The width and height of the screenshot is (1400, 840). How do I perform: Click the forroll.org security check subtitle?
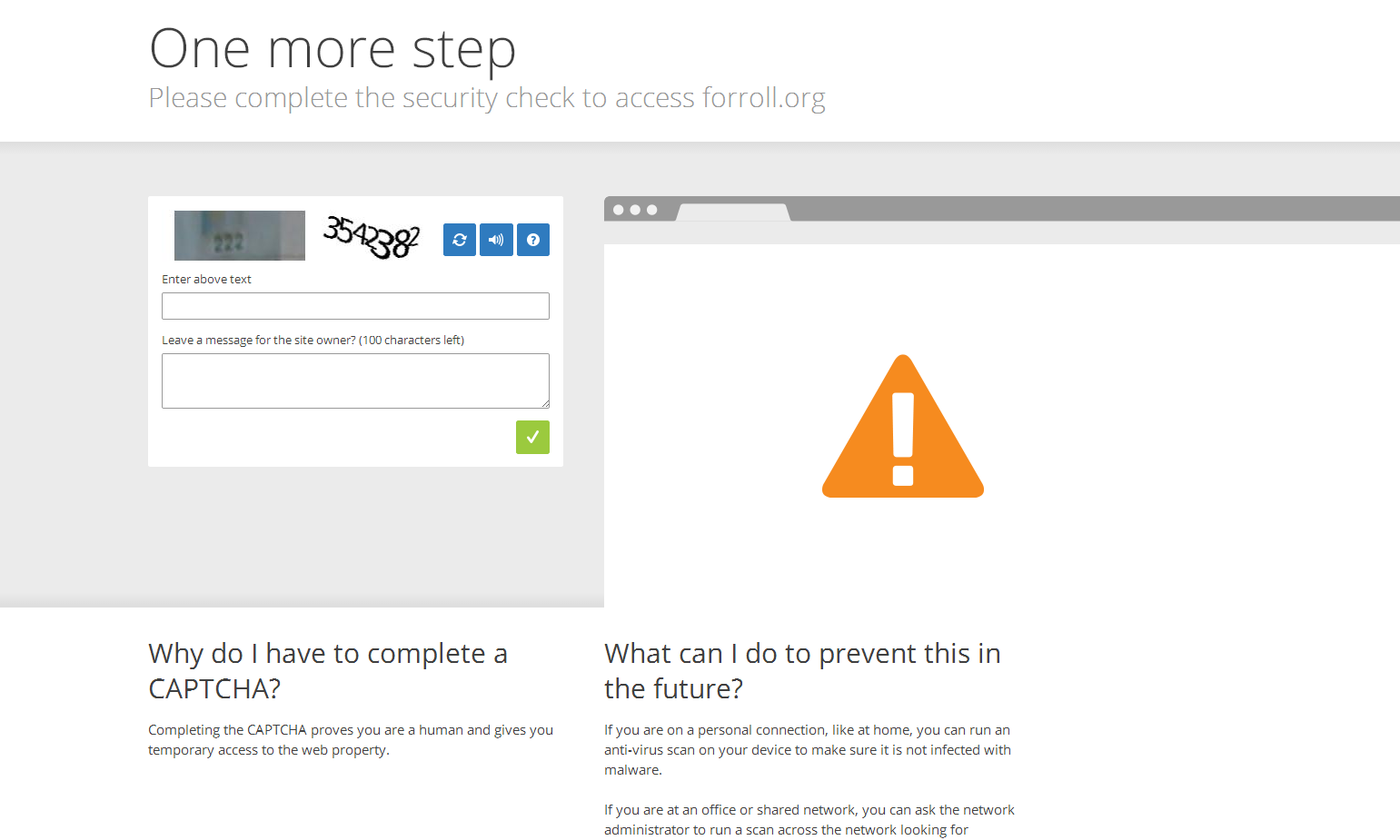tap(487, 98)
